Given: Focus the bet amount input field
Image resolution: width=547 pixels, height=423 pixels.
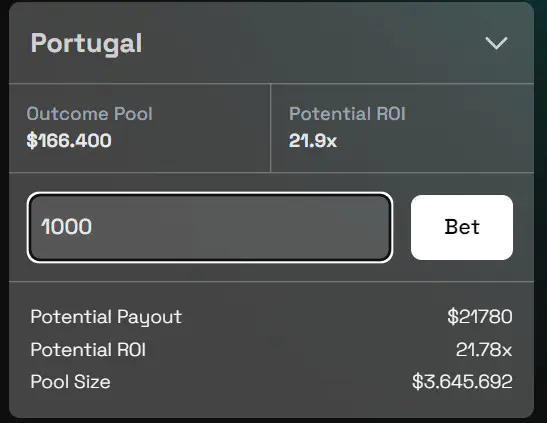Looking at the screenshot, I should (210, 227).
